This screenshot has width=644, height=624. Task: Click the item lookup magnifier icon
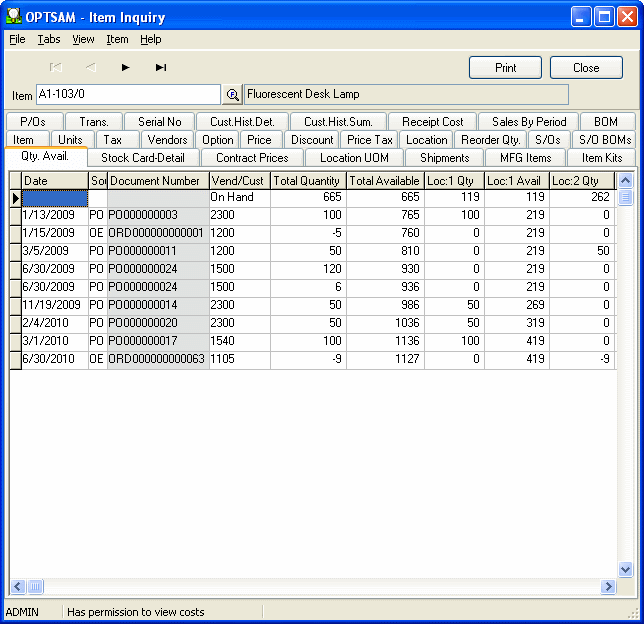[232, 95]
